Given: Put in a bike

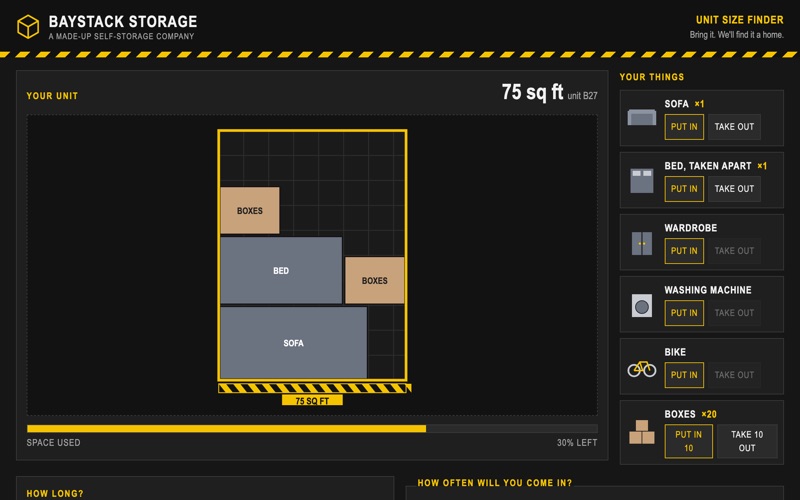Looking at the screenshot, I should [684, 375].
